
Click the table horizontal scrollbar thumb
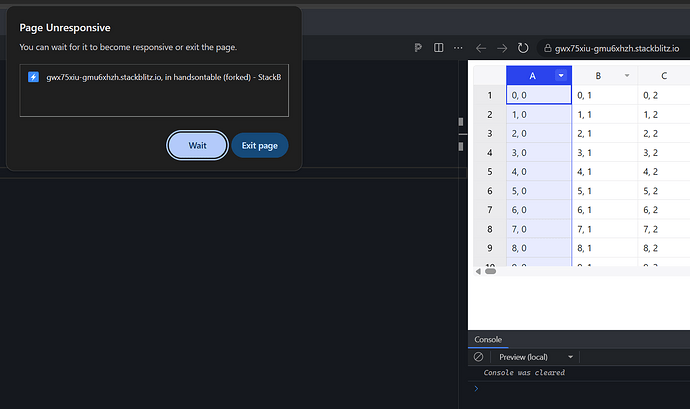[x=490, y=271]
